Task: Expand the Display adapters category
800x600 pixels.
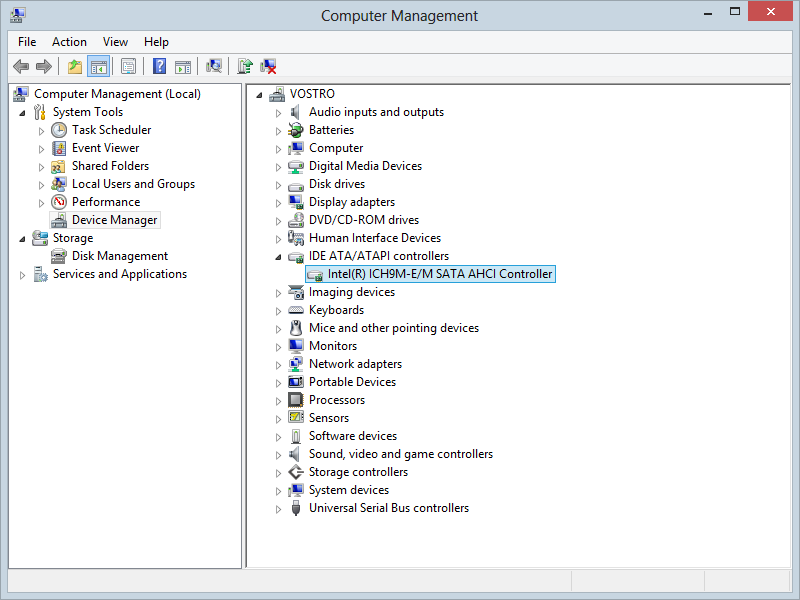Action: click(x=278, y=203)
